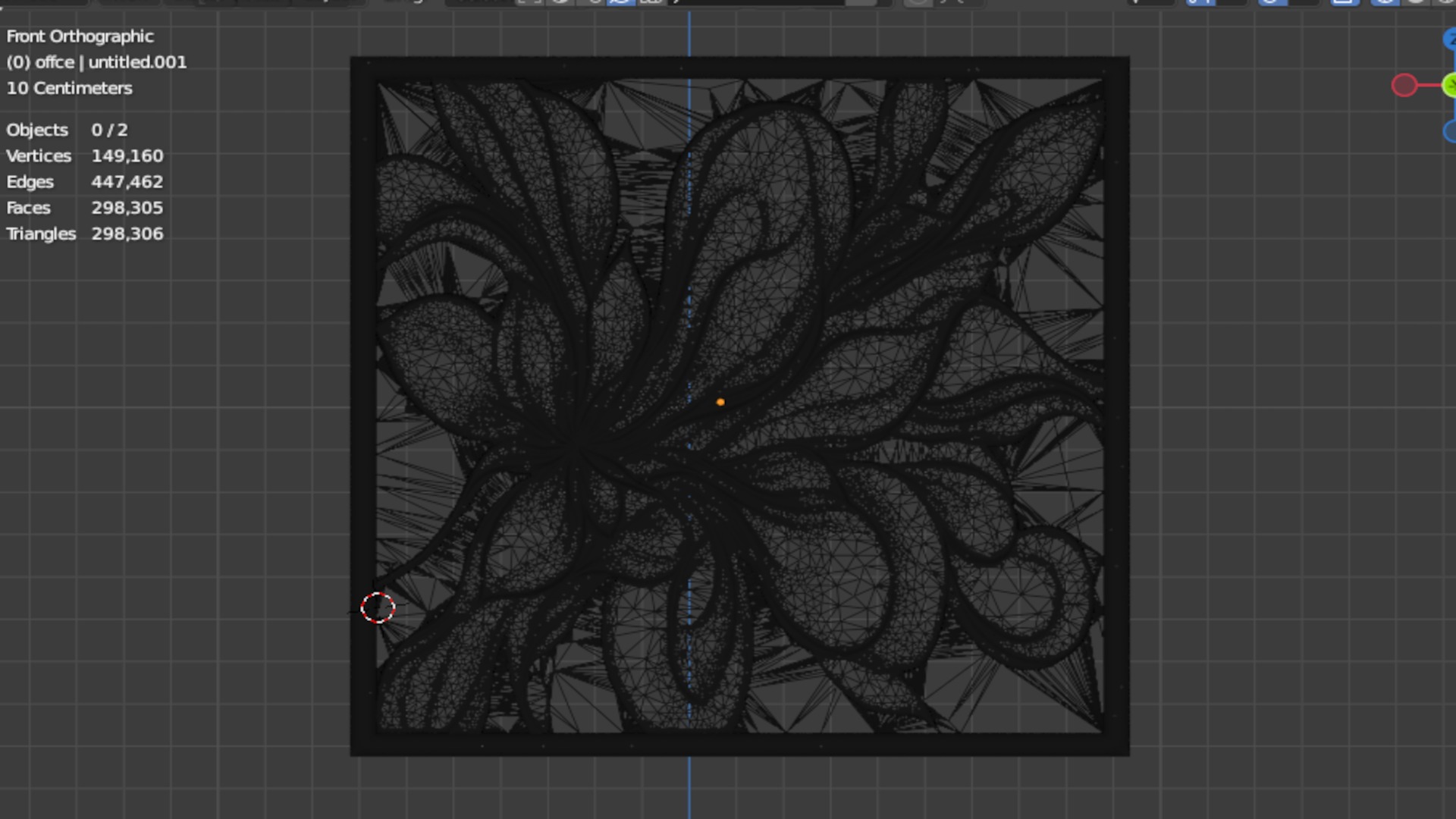Click the red negative X axis gizmo circle
This screenshot has width=1456, height=819.
1404,85
